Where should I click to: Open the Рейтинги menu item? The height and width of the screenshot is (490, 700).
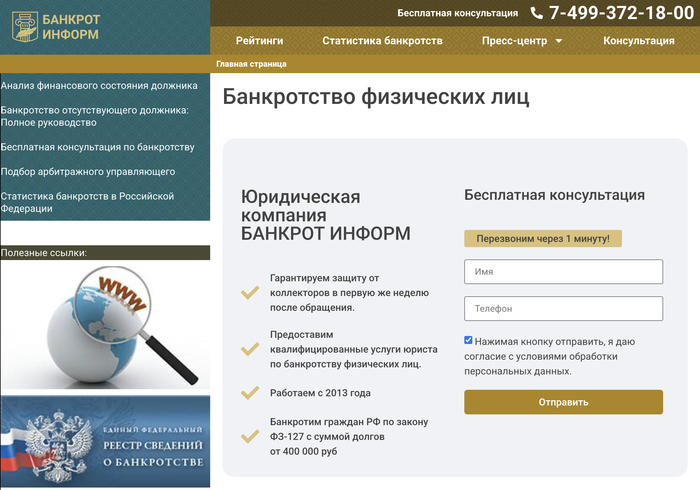(259, 41)
